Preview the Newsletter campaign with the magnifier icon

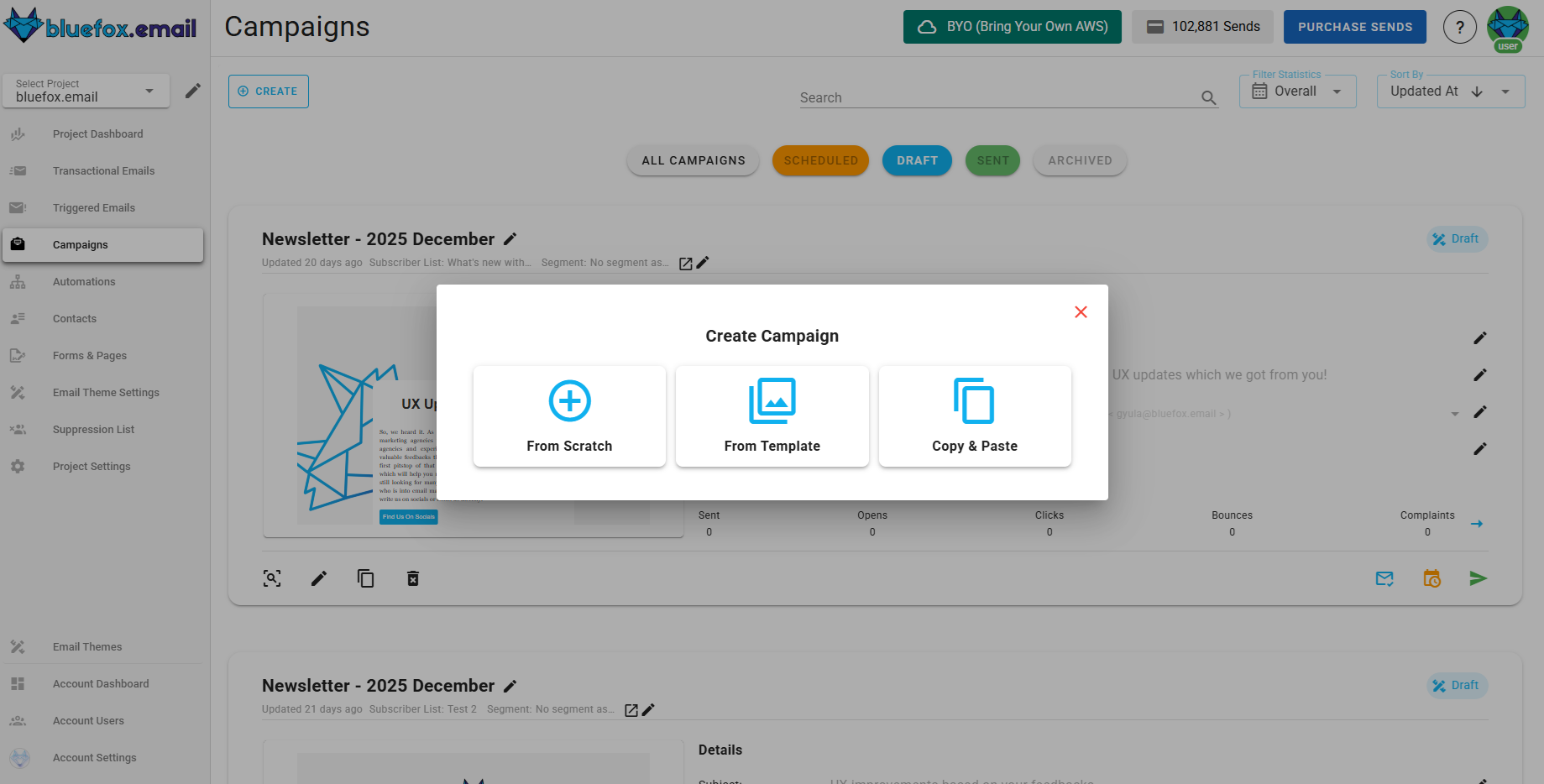[271, 578]
